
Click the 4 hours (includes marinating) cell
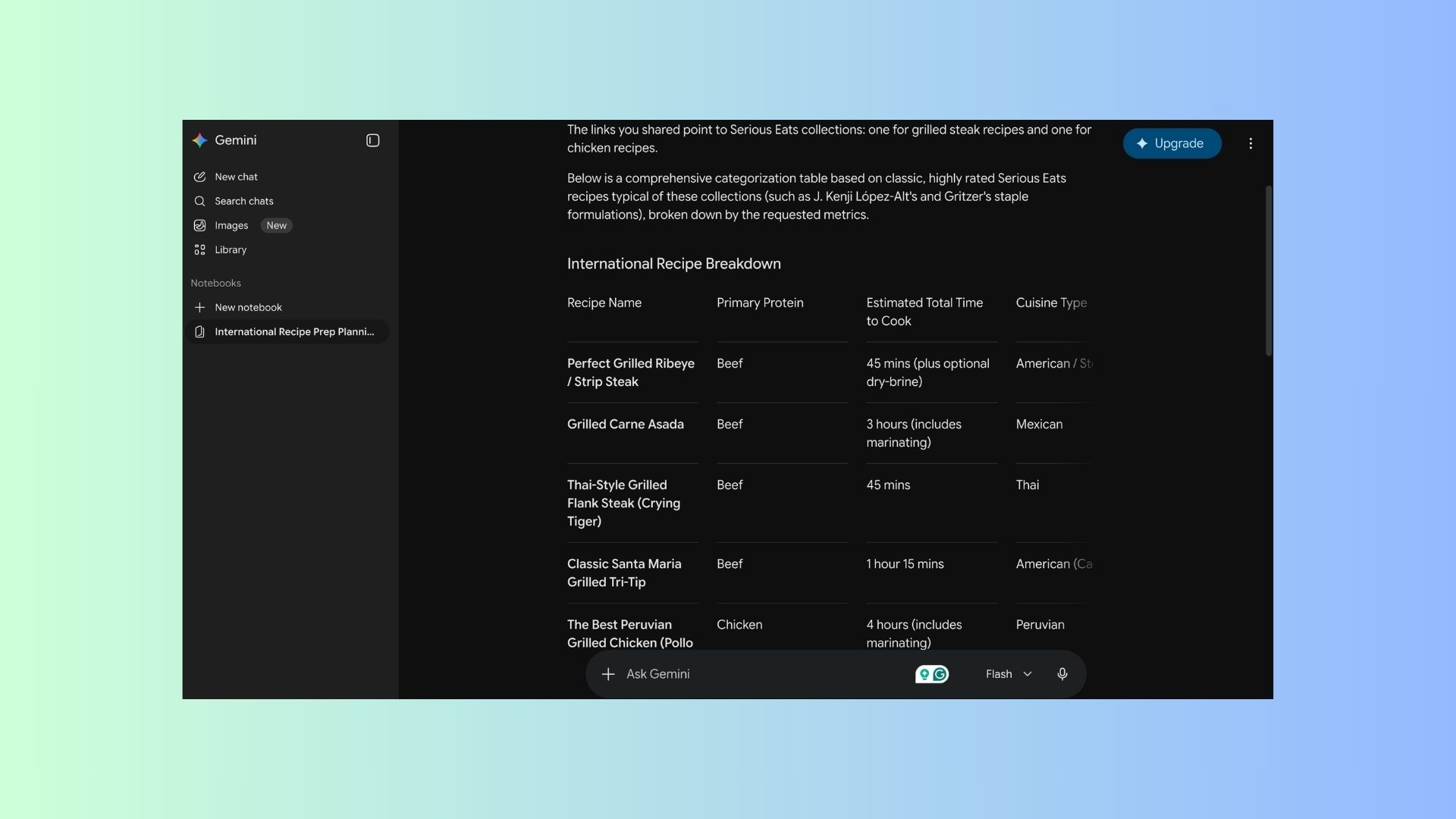pyautogui.click(x=915, y=633)
